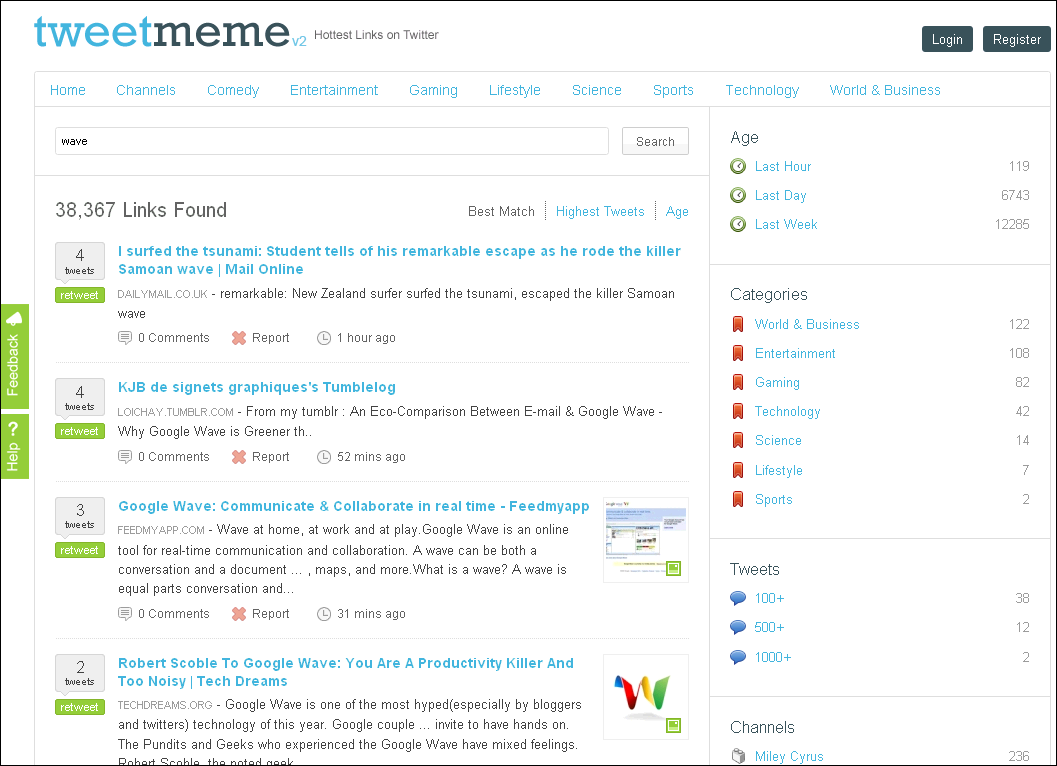Go to the Home navigation tab
Screen dimensions: 1057x766
tap(67, 90)
